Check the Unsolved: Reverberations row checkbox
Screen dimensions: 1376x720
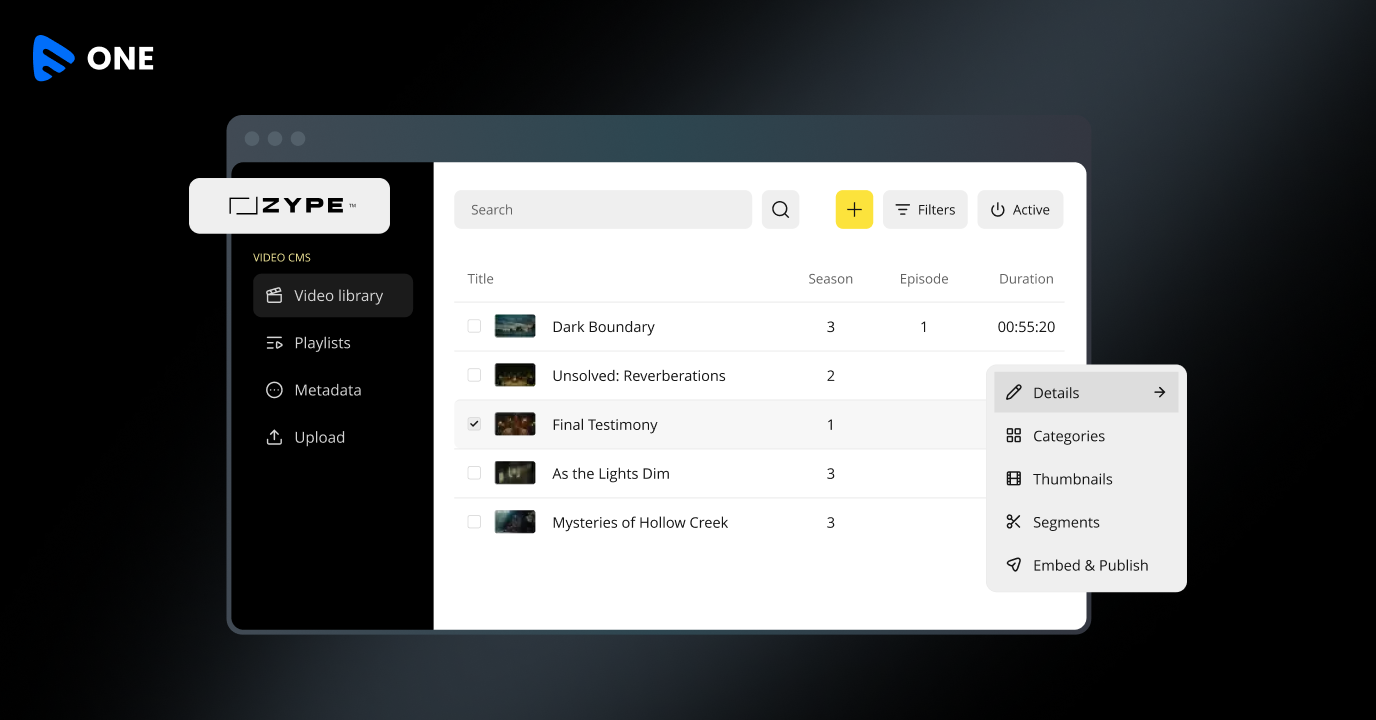click(474, 375)
